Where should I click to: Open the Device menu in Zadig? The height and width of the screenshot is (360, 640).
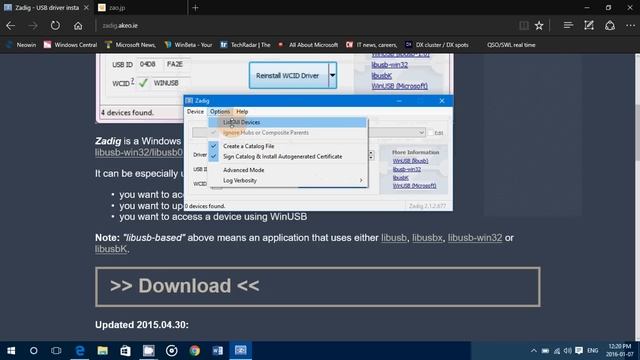pyautogui.click(x=195, y=111)
